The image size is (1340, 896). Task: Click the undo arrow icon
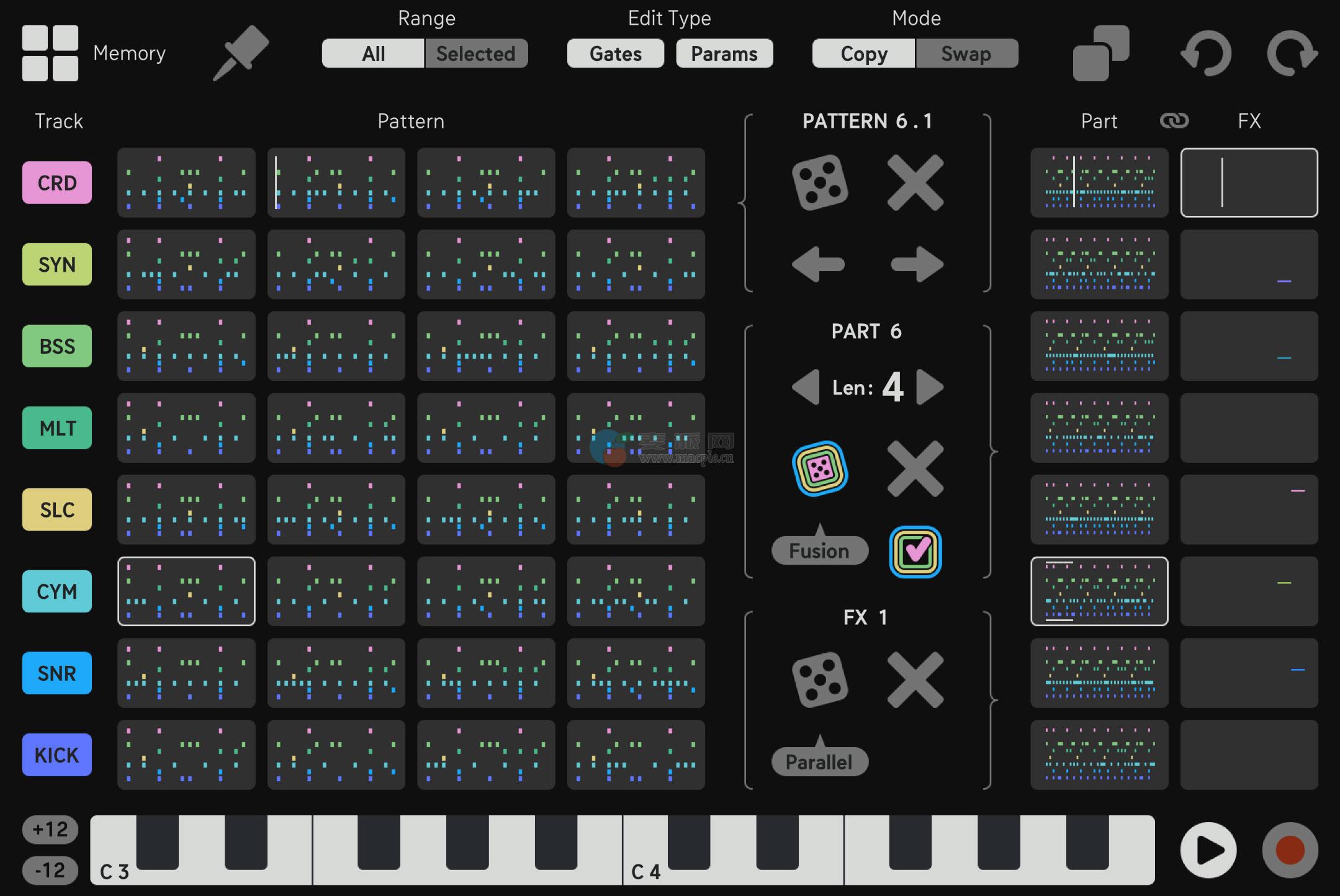pyautogui.click(x=1205, y=54)
